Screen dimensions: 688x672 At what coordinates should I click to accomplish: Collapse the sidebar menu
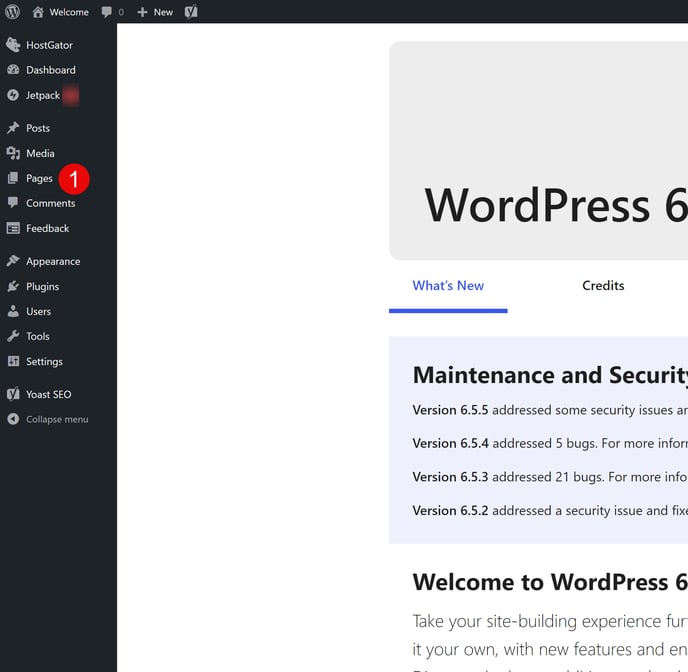coord(48,419)
